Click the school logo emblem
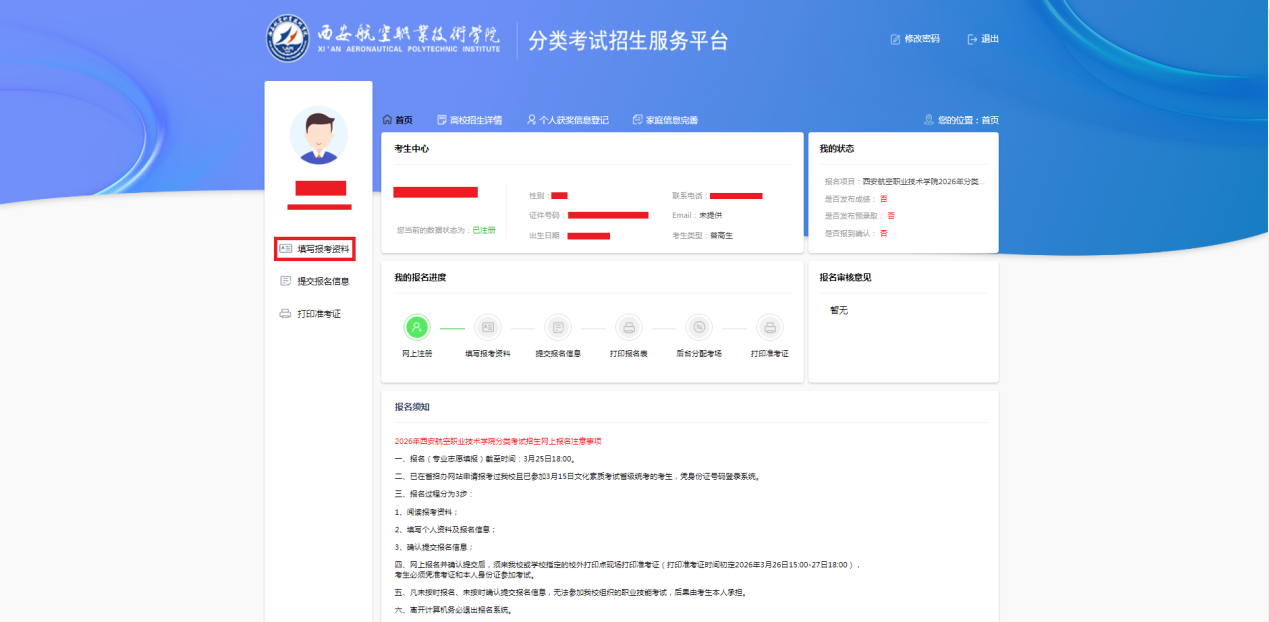 288,39
